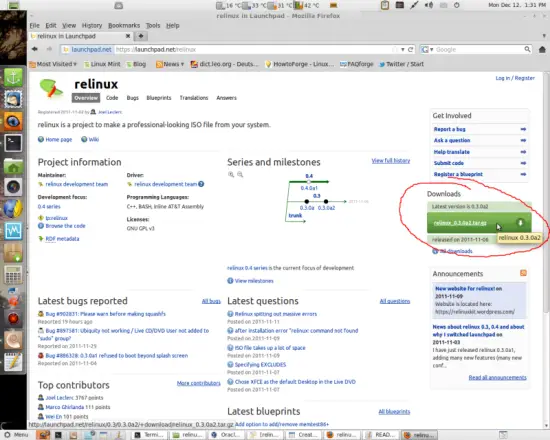This screenshot has width=550, height=440.
Task: Open the system monitor icon in dock
Action: tap(13, 231)
